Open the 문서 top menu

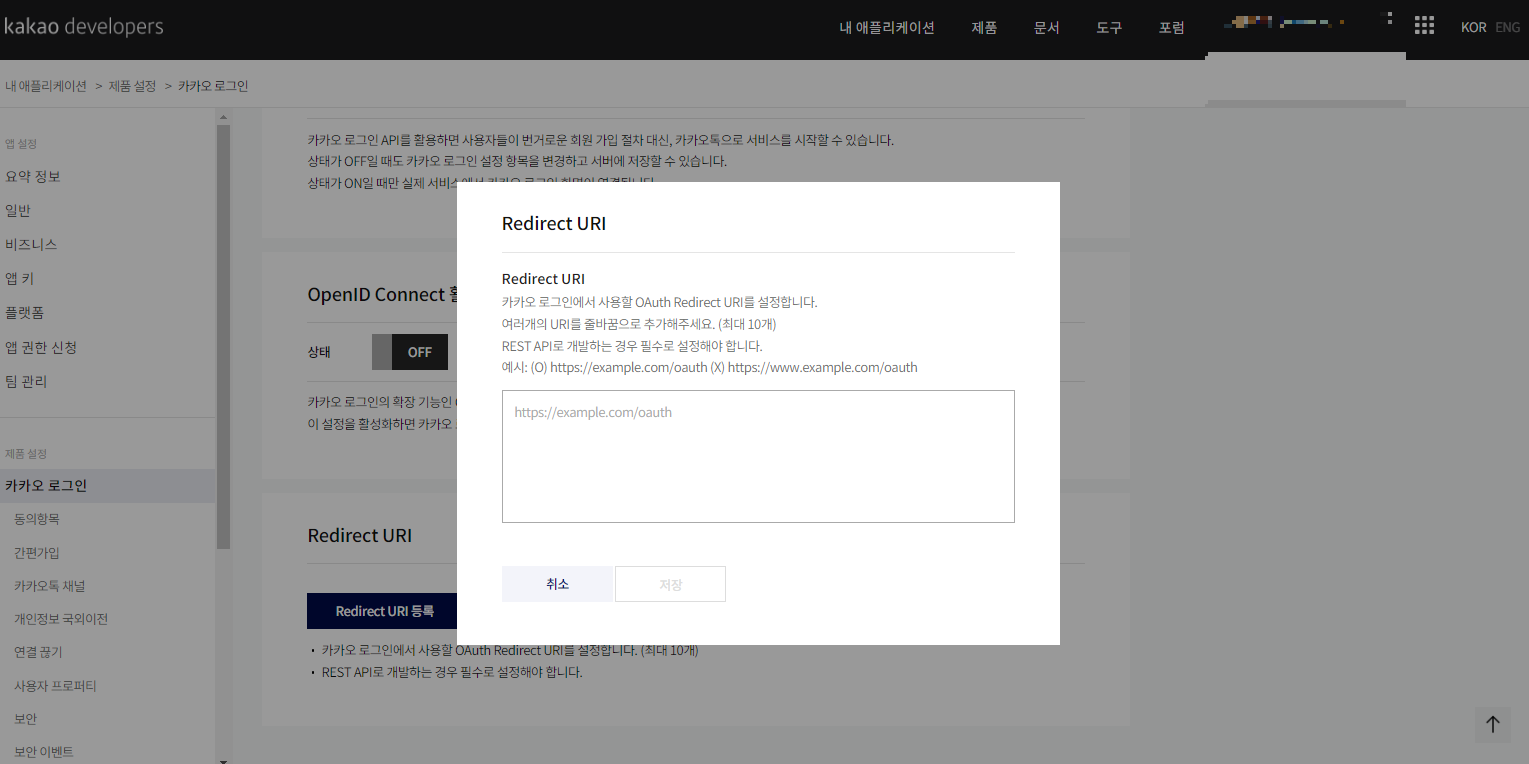(1046, 28)
